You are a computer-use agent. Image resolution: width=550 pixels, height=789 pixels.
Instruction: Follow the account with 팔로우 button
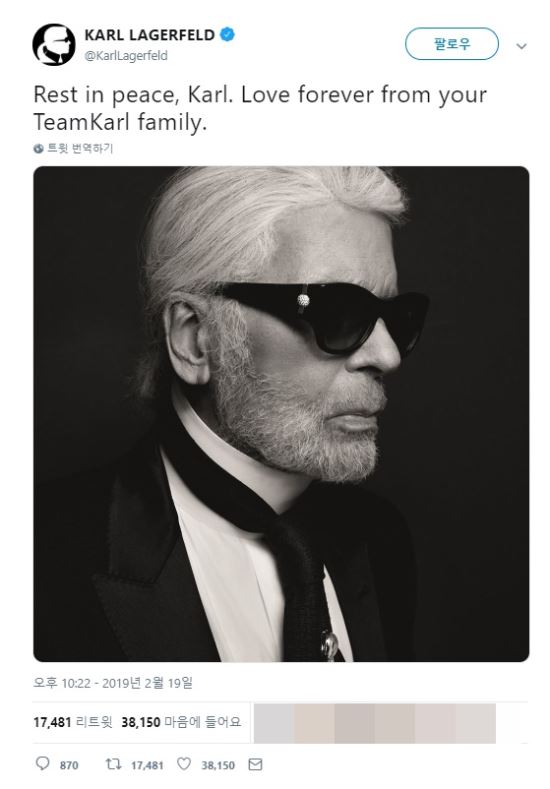(x=451, y=44)
